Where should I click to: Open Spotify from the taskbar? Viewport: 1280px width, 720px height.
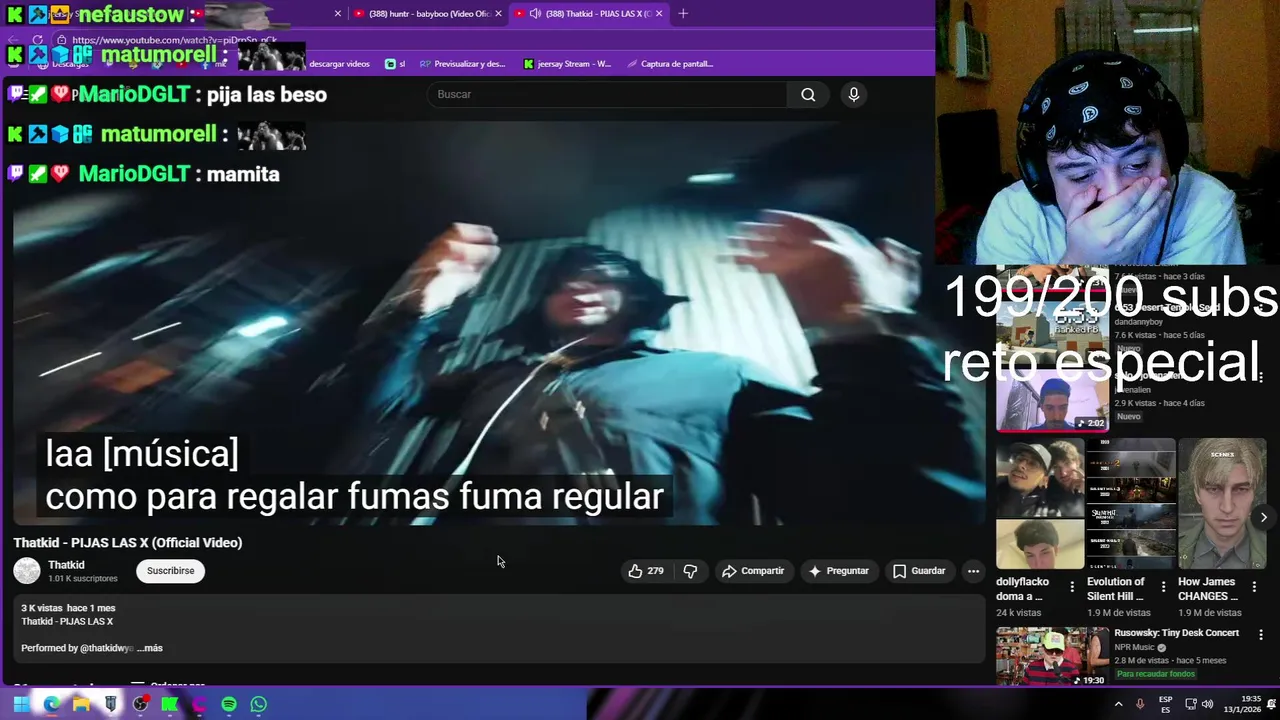(x=229, y=704)
